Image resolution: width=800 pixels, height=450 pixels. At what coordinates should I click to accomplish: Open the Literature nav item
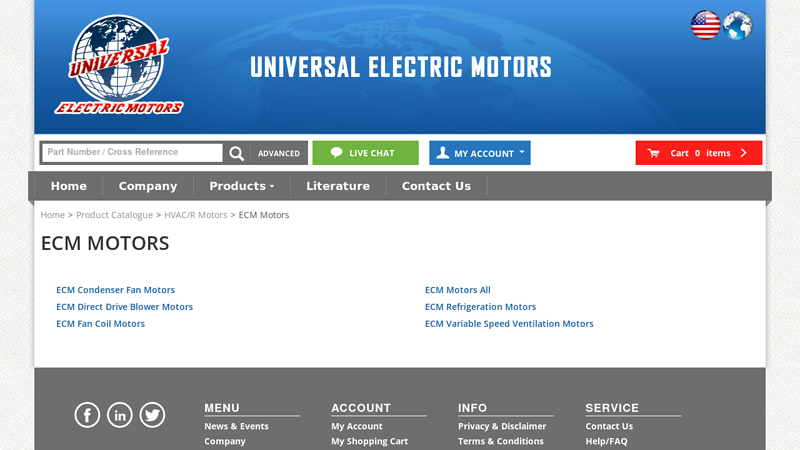[x=338, y=186]
